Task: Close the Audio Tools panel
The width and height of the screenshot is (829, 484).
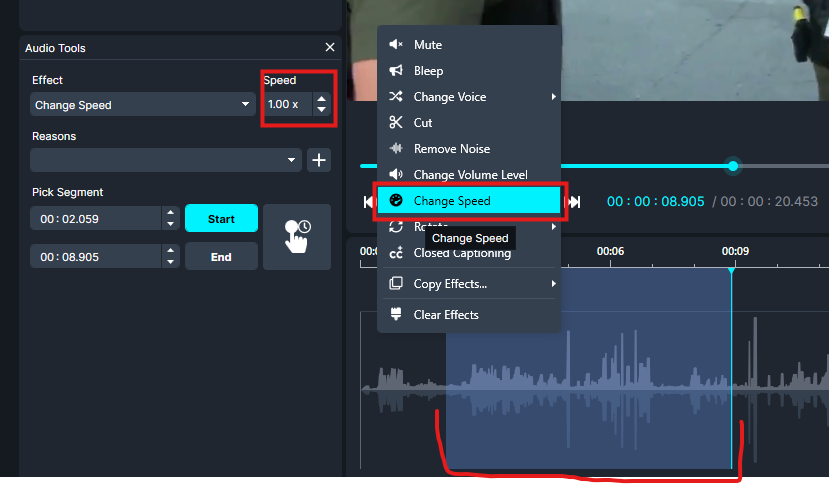Action: (x=330, y=48)
